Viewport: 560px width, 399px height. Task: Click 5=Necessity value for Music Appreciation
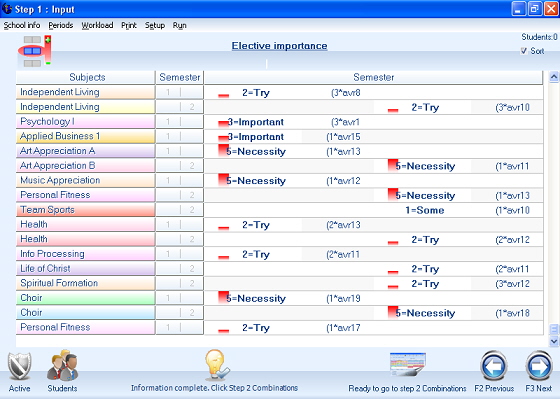pos(256,181)
